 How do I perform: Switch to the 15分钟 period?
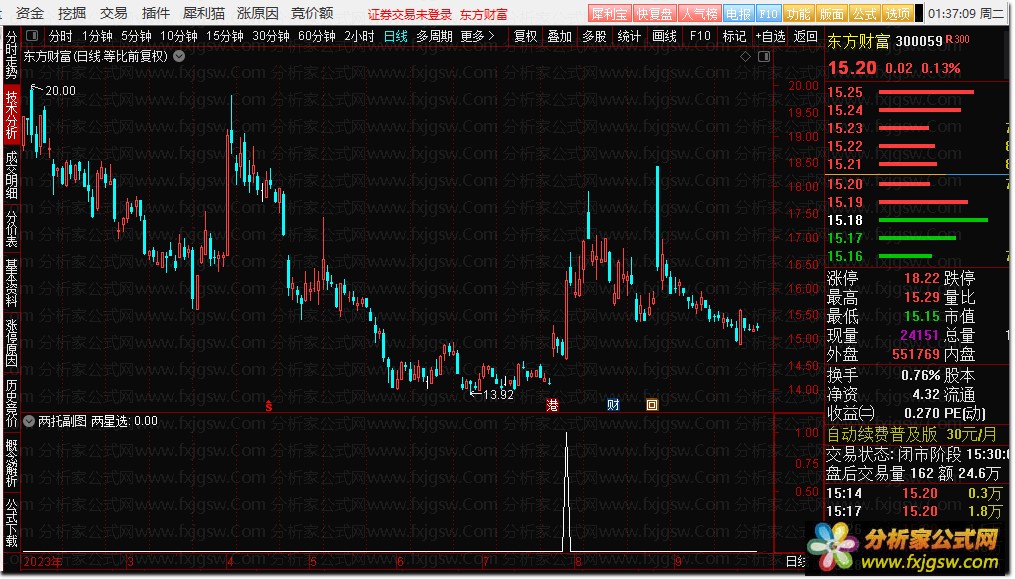click(x=224, y=36)
